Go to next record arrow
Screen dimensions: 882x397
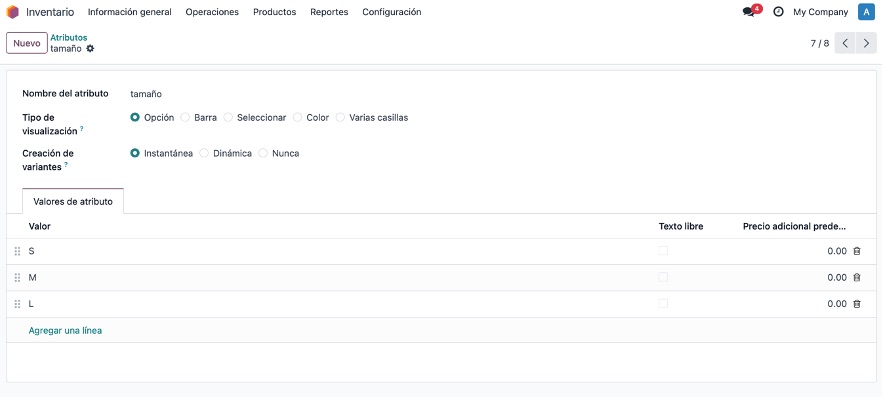point(866,43)
